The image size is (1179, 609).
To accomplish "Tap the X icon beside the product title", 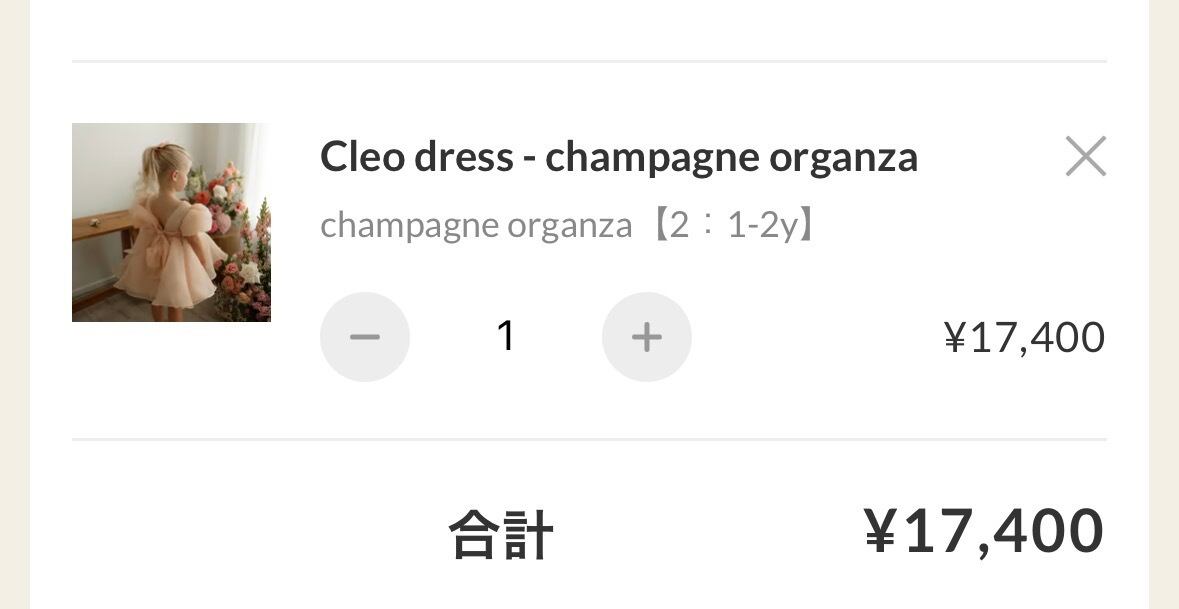I will [x=1085, y=156].
